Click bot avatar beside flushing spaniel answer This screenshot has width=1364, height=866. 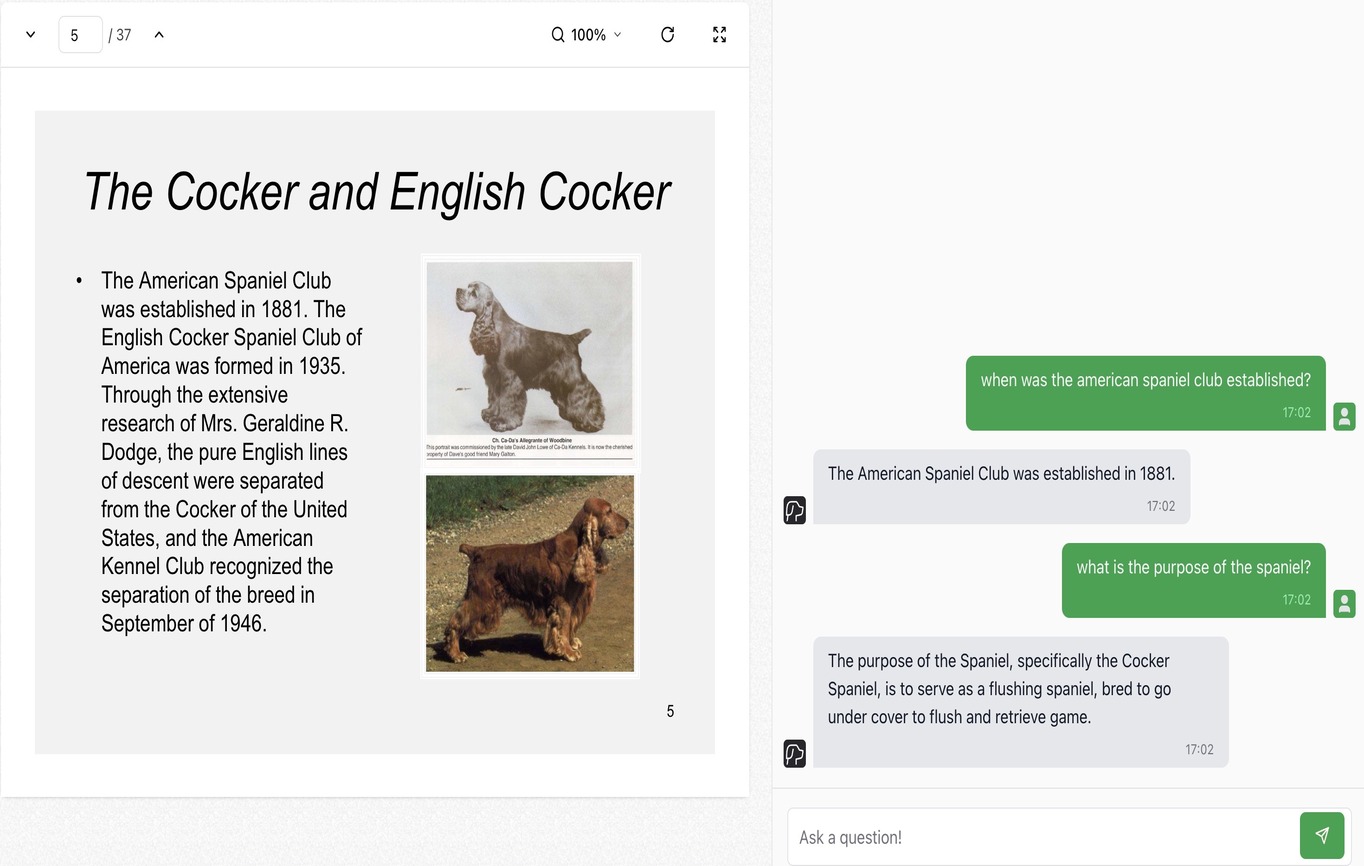tap(795, 754)
